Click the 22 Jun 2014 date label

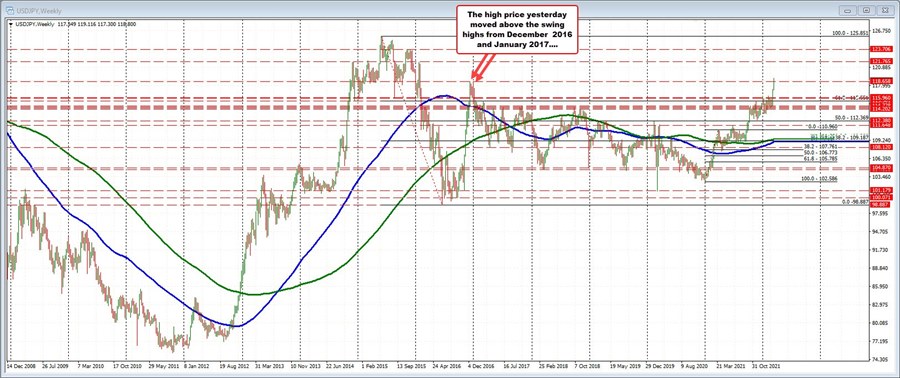339,365
